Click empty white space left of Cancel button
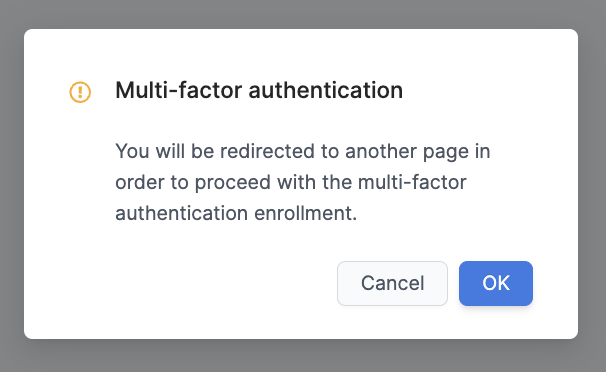The height and width of the screenshot is (372, 606). [x=193, y=283]
